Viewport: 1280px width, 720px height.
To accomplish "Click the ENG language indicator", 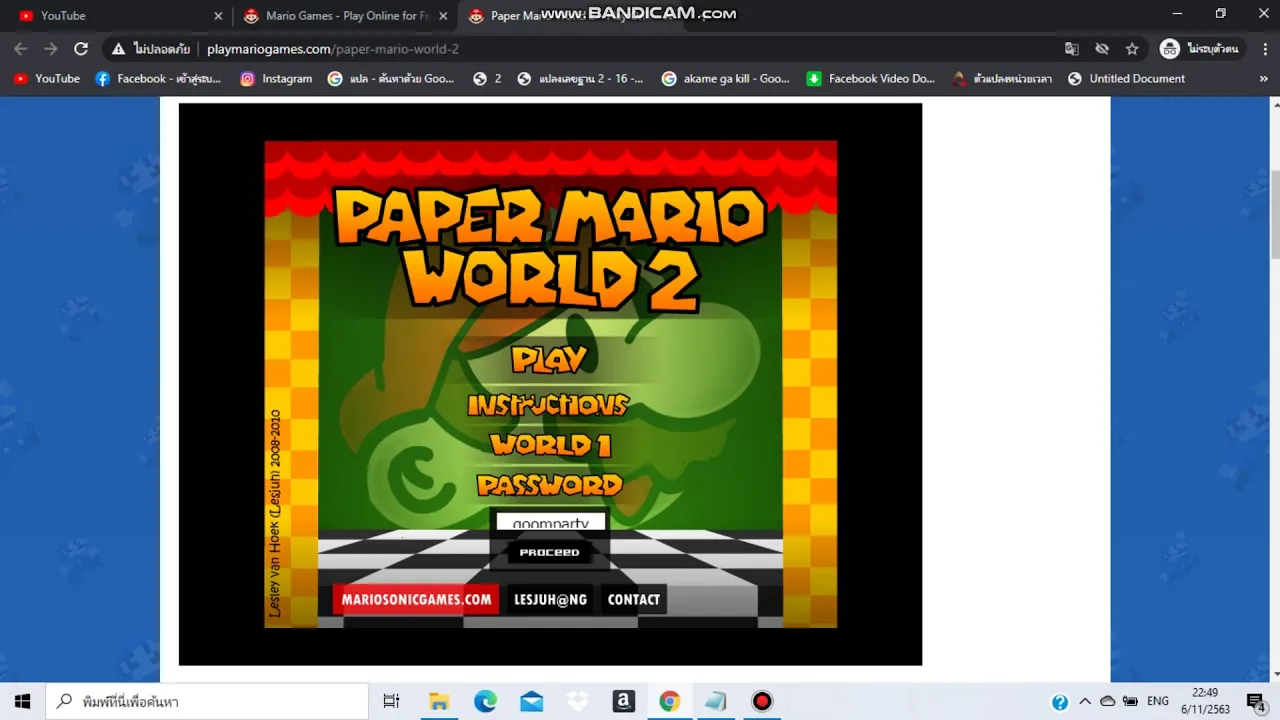I will click(x=1158, y=701).
